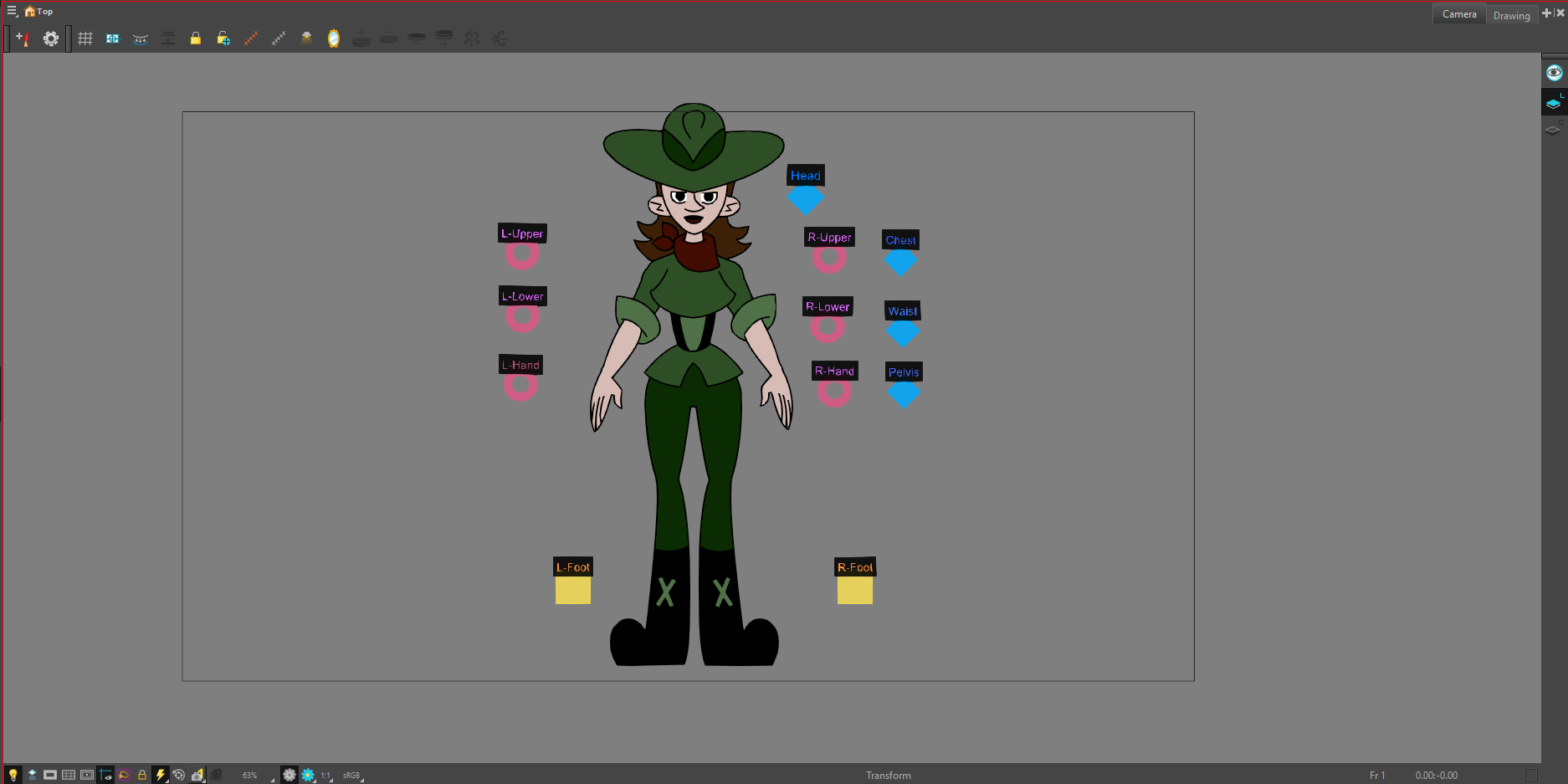The width and height of the screenshot is (1568, 784).
Task: Select the Pelvis blue diamond controller
Action: point(904,394)
